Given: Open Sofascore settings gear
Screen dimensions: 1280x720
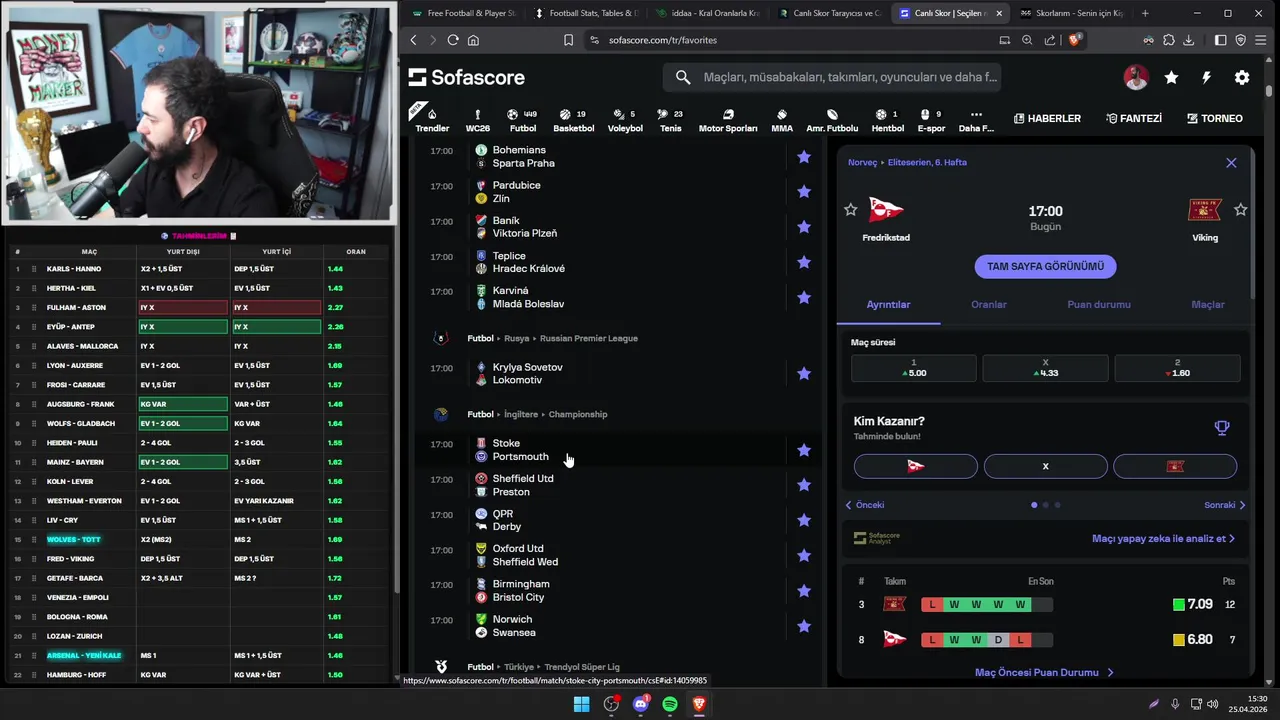Looking at the screenshot, I should (1242, 77).
